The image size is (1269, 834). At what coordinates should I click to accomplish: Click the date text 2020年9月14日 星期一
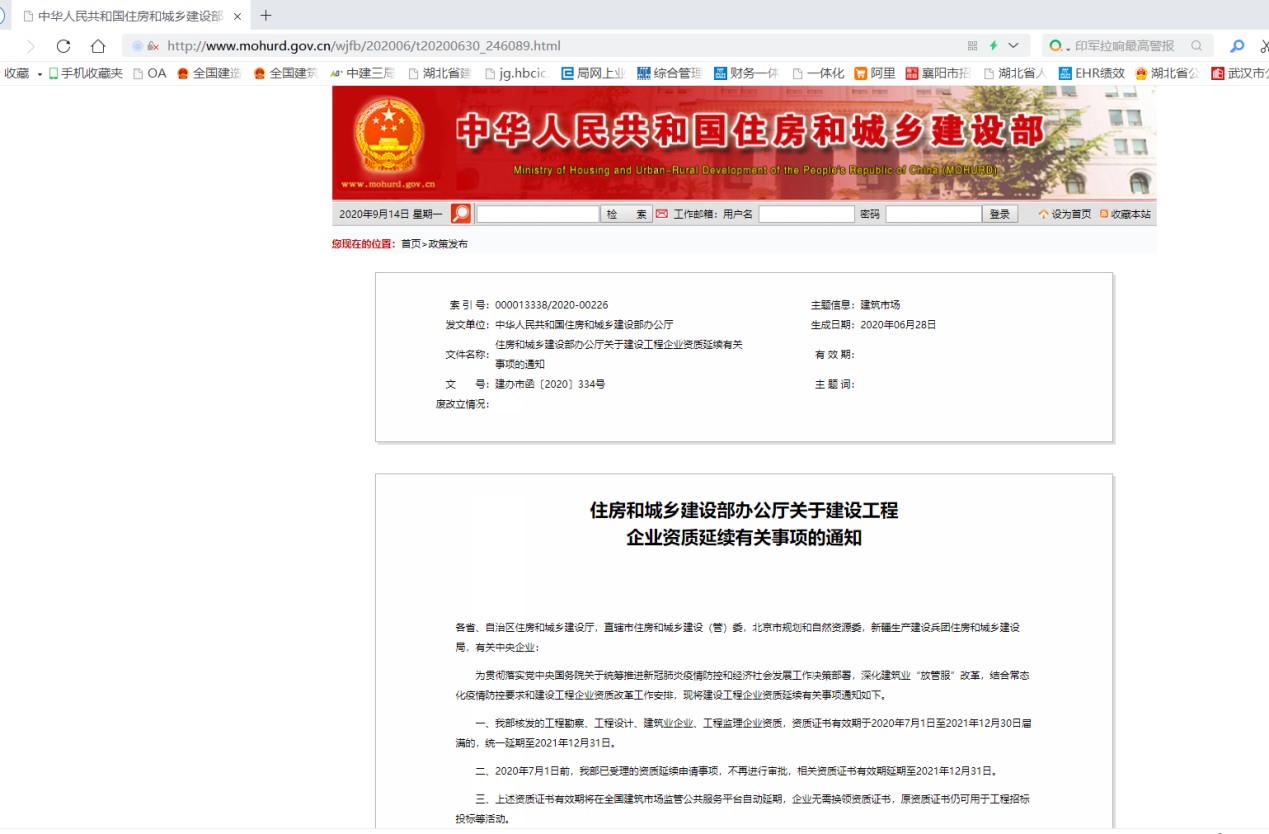coord(391,214)
